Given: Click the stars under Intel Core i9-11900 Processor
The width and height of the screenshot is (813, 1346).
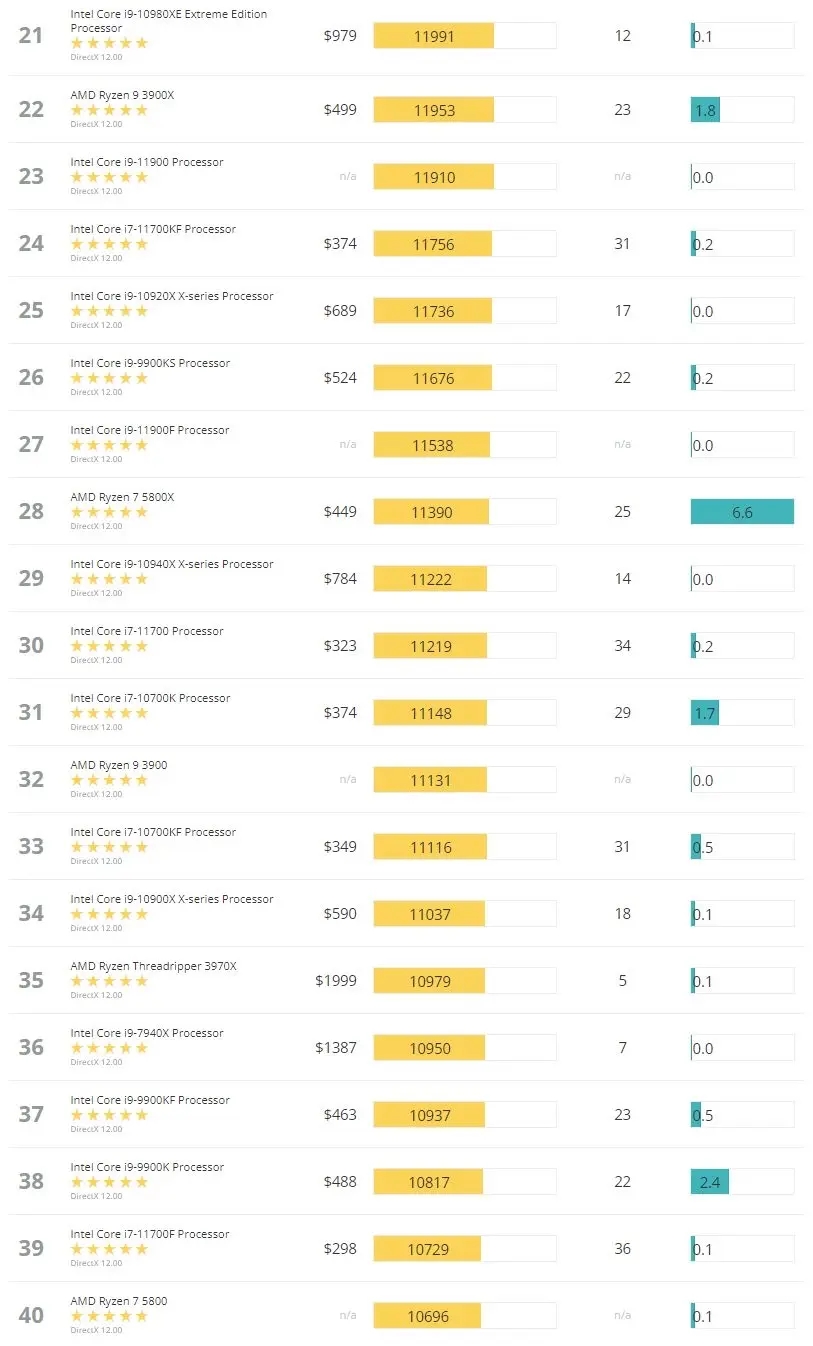Looking at the screenshot, I should click(x=109, y=177).
